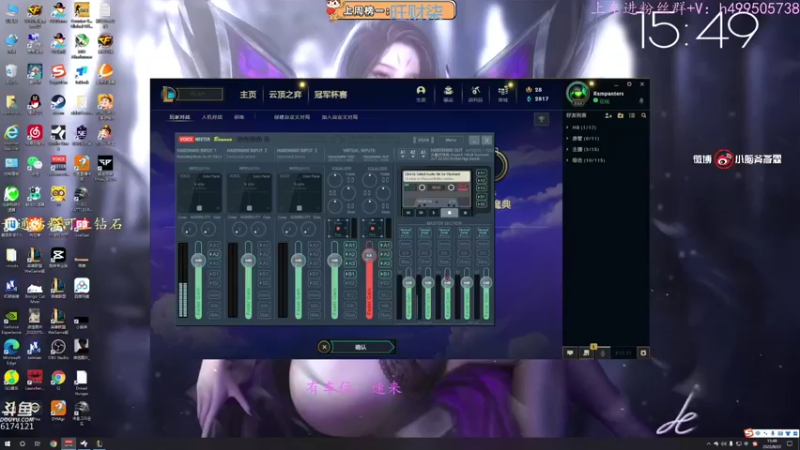Toggle first master bus Normal mode button

(x=406, y=232)
